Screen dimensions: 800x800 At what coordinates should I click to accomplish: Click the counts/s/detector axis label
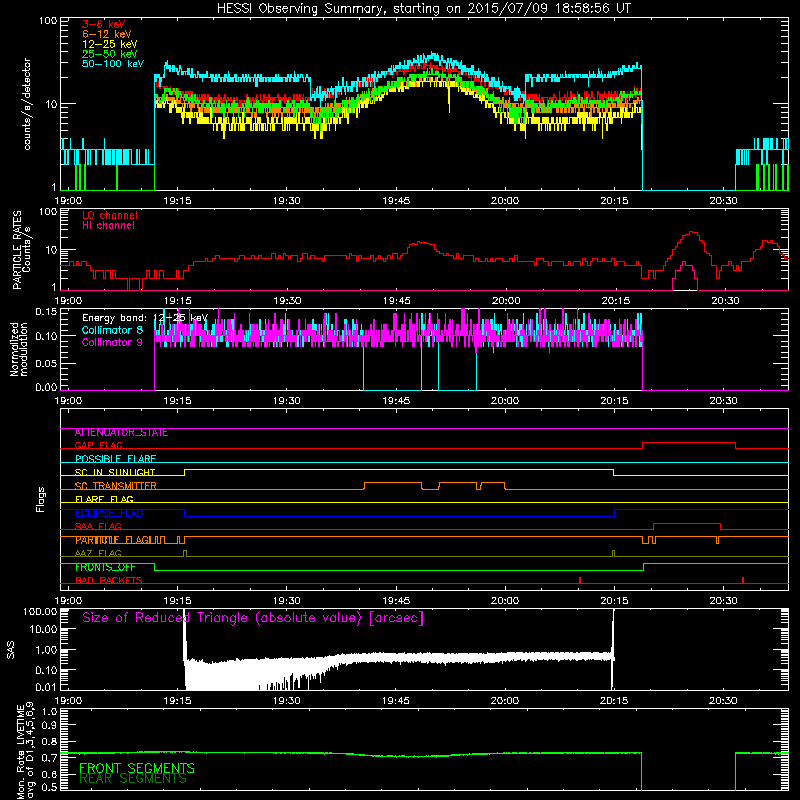coord(27,104)
